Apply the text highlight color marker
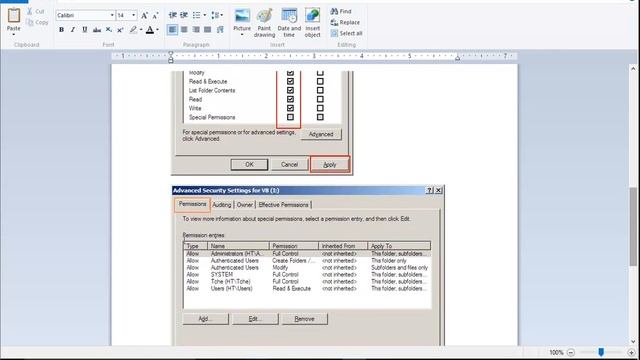Screen dimensions: 640x360 (x=133, y=29)
